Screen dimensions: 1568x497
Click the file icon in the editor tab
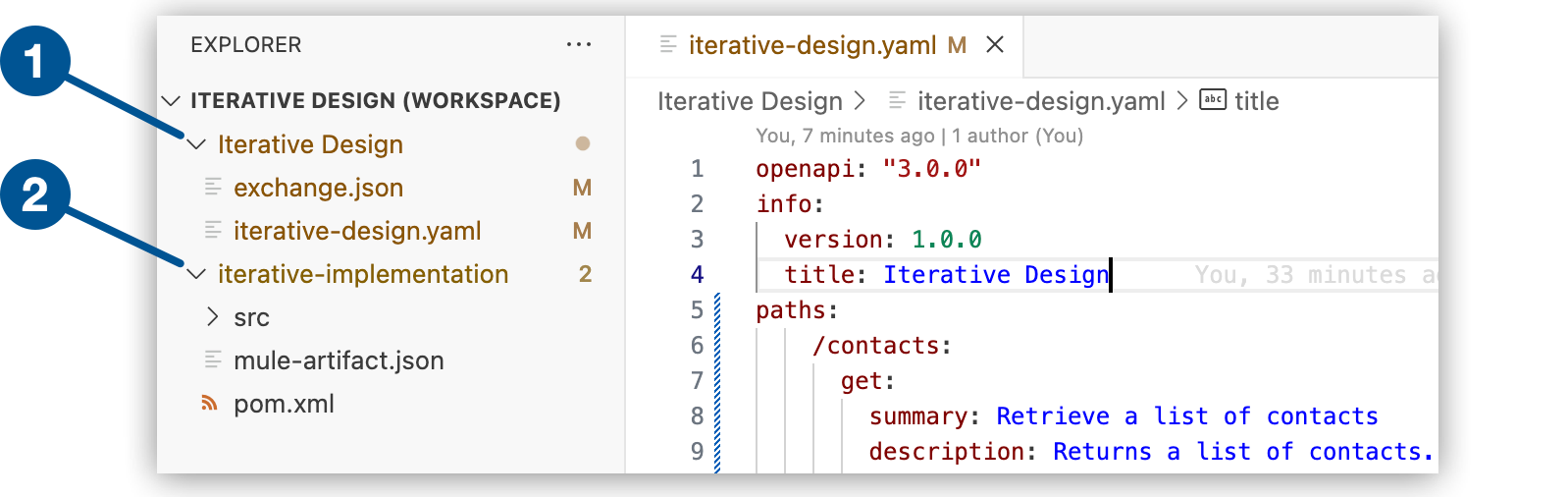(668, 43)
